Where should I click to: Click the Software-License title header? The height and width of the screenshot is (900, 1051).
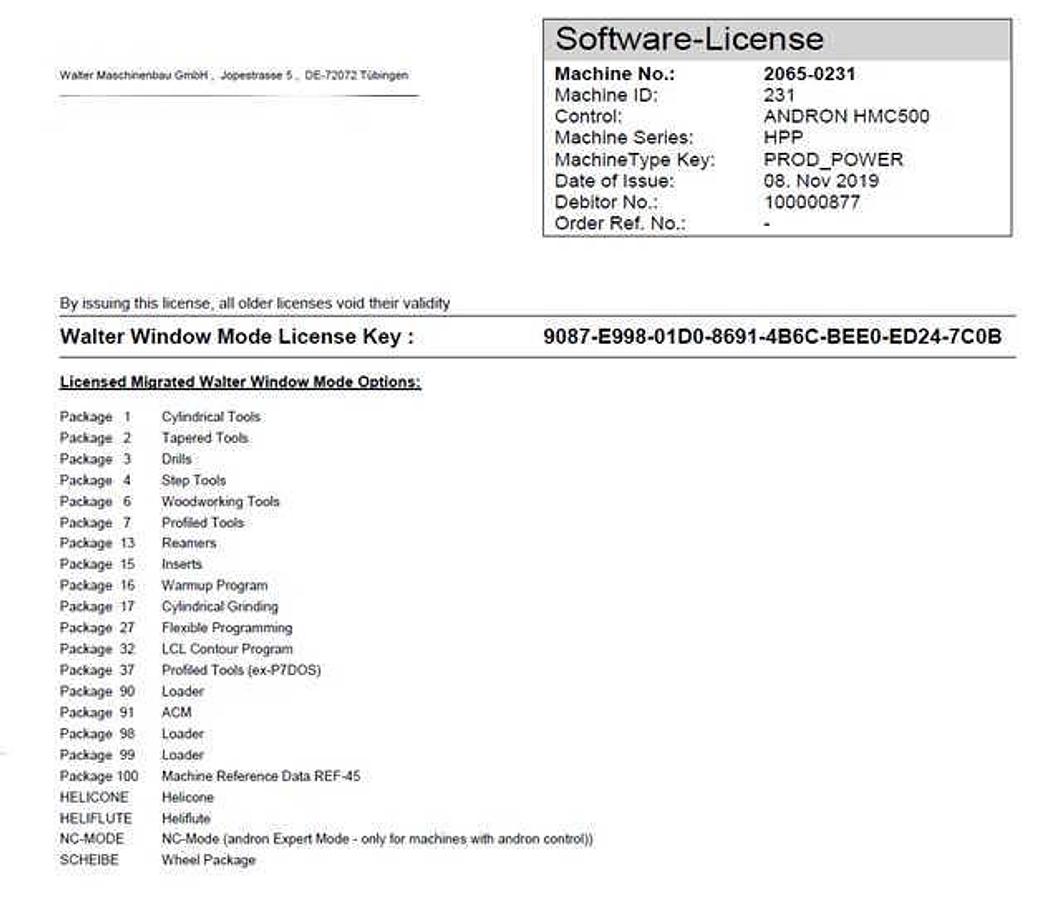click(689, 39)
